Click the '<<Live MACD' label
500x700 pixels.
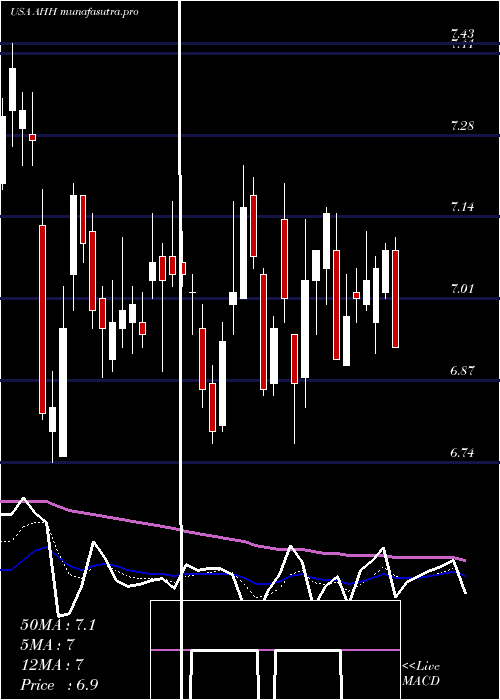(421, 673)
